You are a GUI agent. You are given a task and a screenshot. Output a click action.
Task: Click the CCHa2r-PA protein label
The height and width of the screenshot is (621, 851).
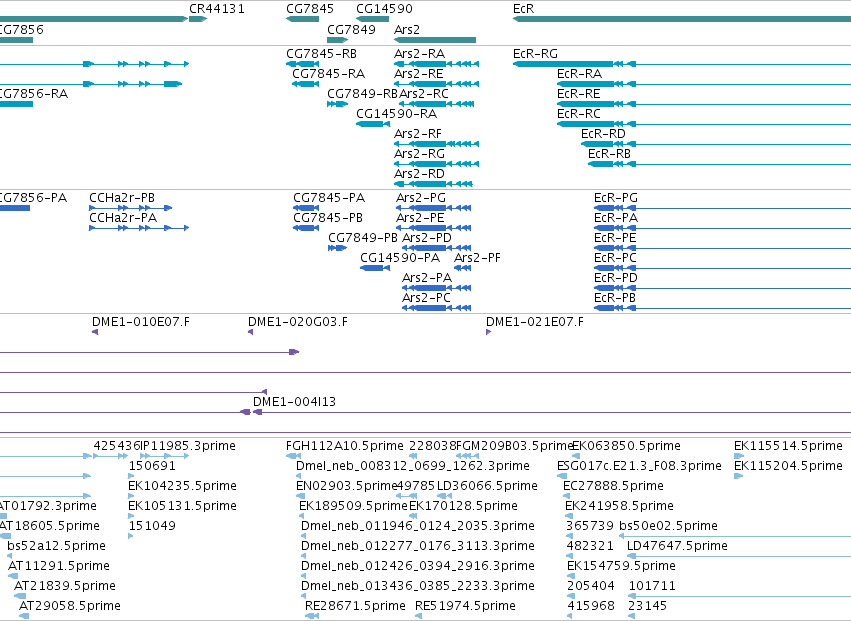(x=123, y=218)
